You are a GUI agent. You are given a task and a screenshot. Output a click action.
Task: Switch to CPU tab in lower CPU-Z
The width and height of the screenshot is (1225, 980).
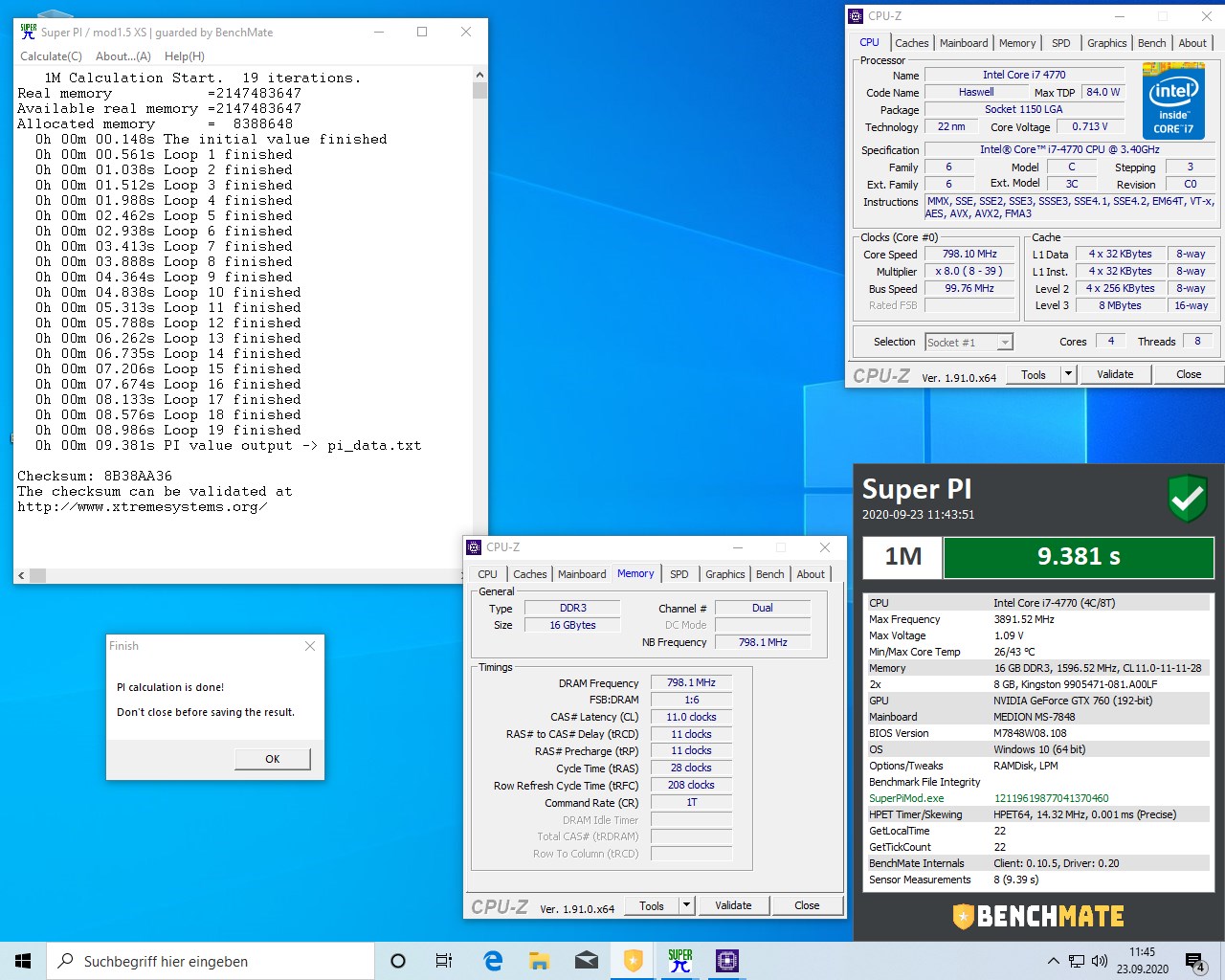tap(487, 574)
